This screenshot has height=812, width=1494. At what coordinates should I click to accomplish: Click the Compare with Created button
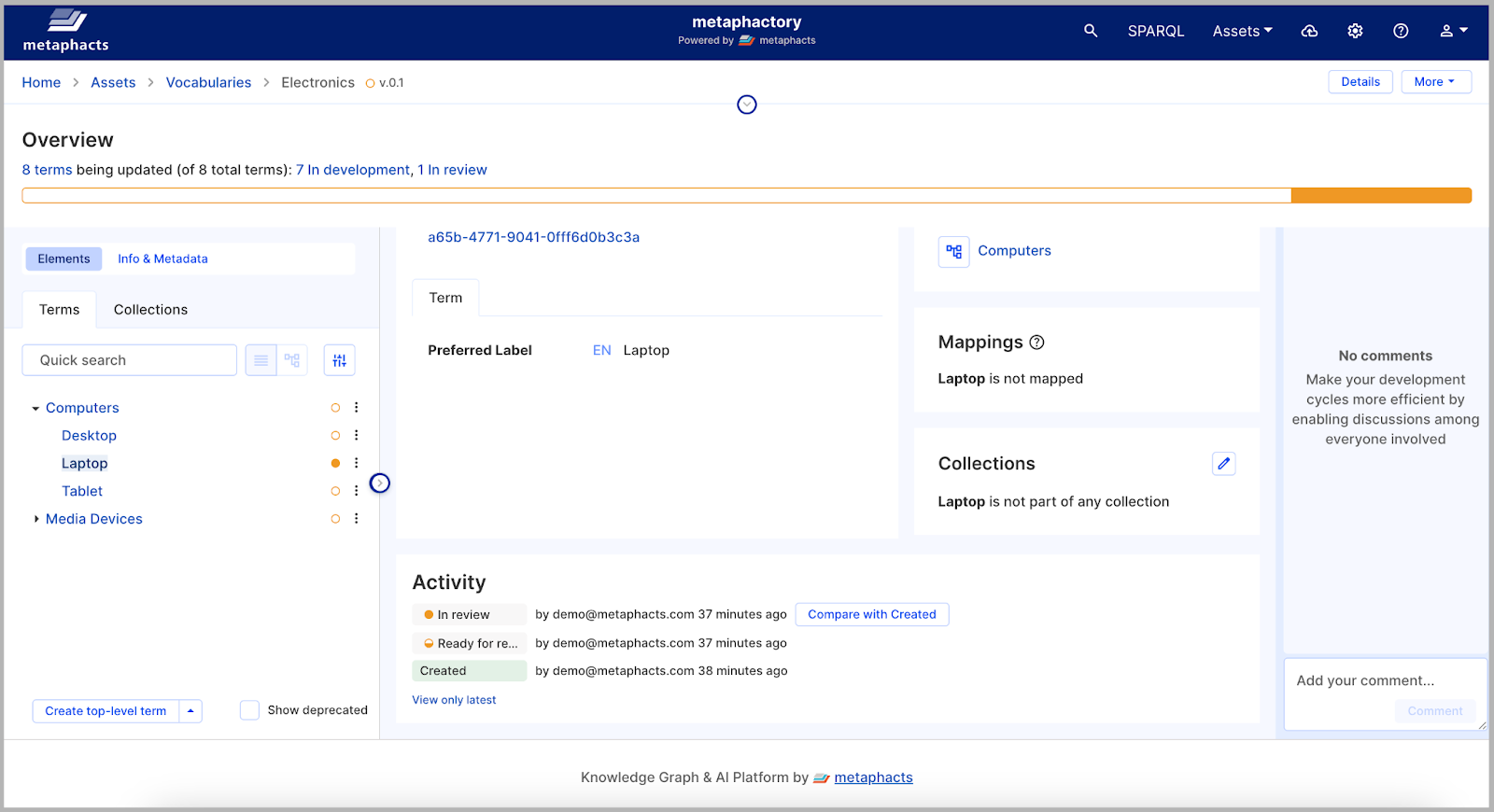tap(871, 614)
